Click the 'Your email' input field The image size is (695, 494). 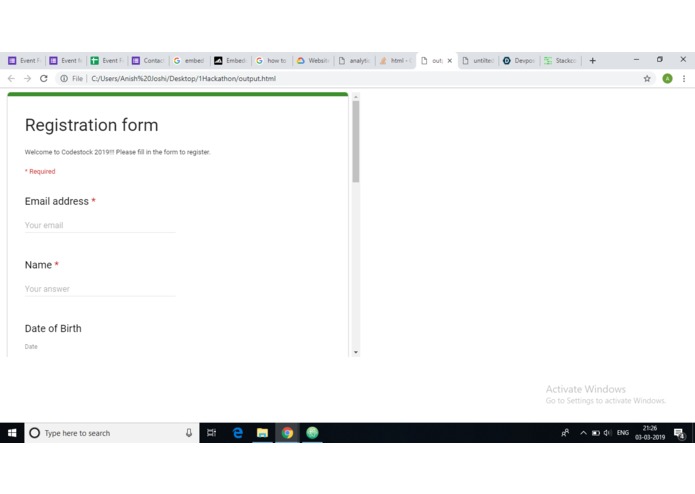click(100, 225)
